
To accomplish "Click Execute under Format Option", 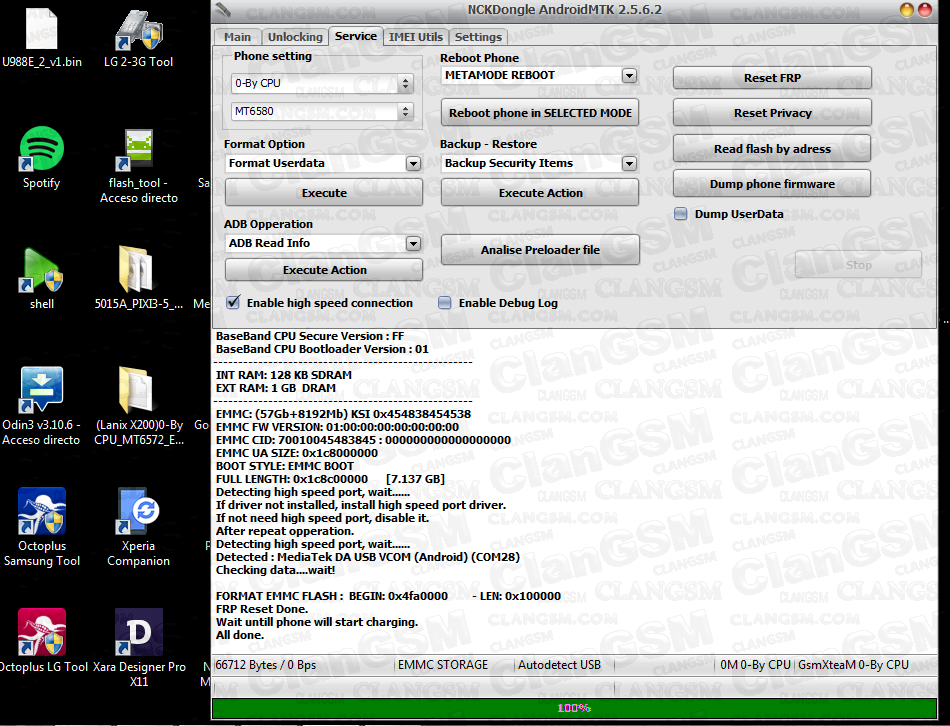I will point(324,193).
